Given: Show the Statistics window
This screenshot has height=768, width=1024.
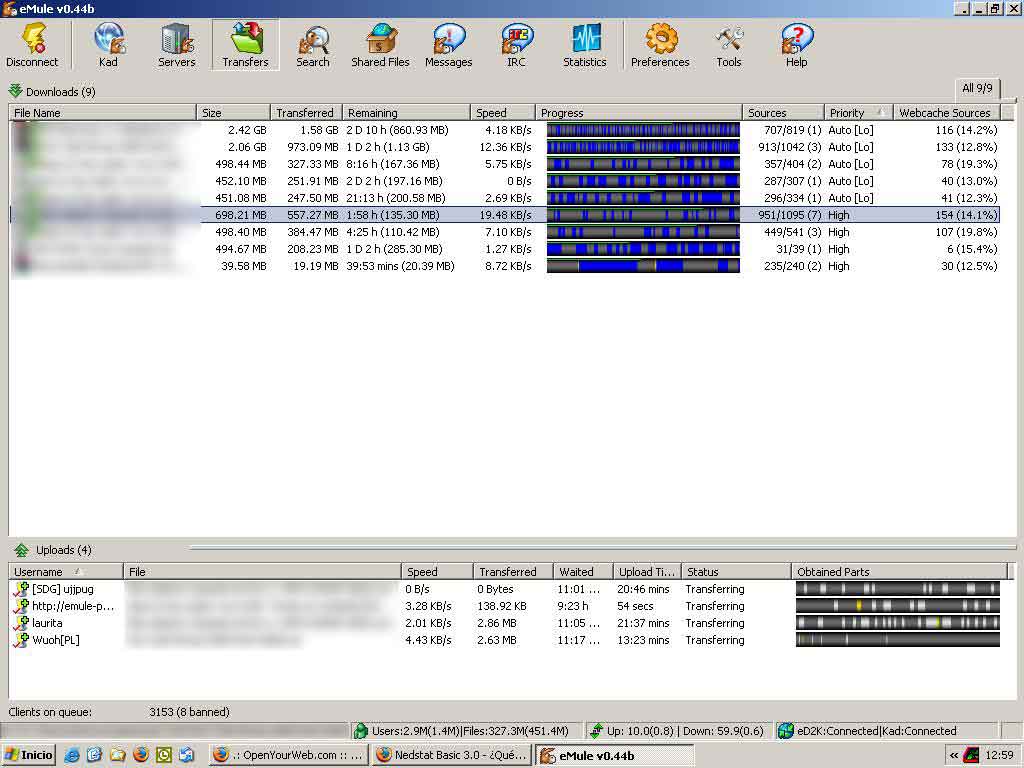Looking at the screenshot, I should pyautogui.click(x=584, y=44).
